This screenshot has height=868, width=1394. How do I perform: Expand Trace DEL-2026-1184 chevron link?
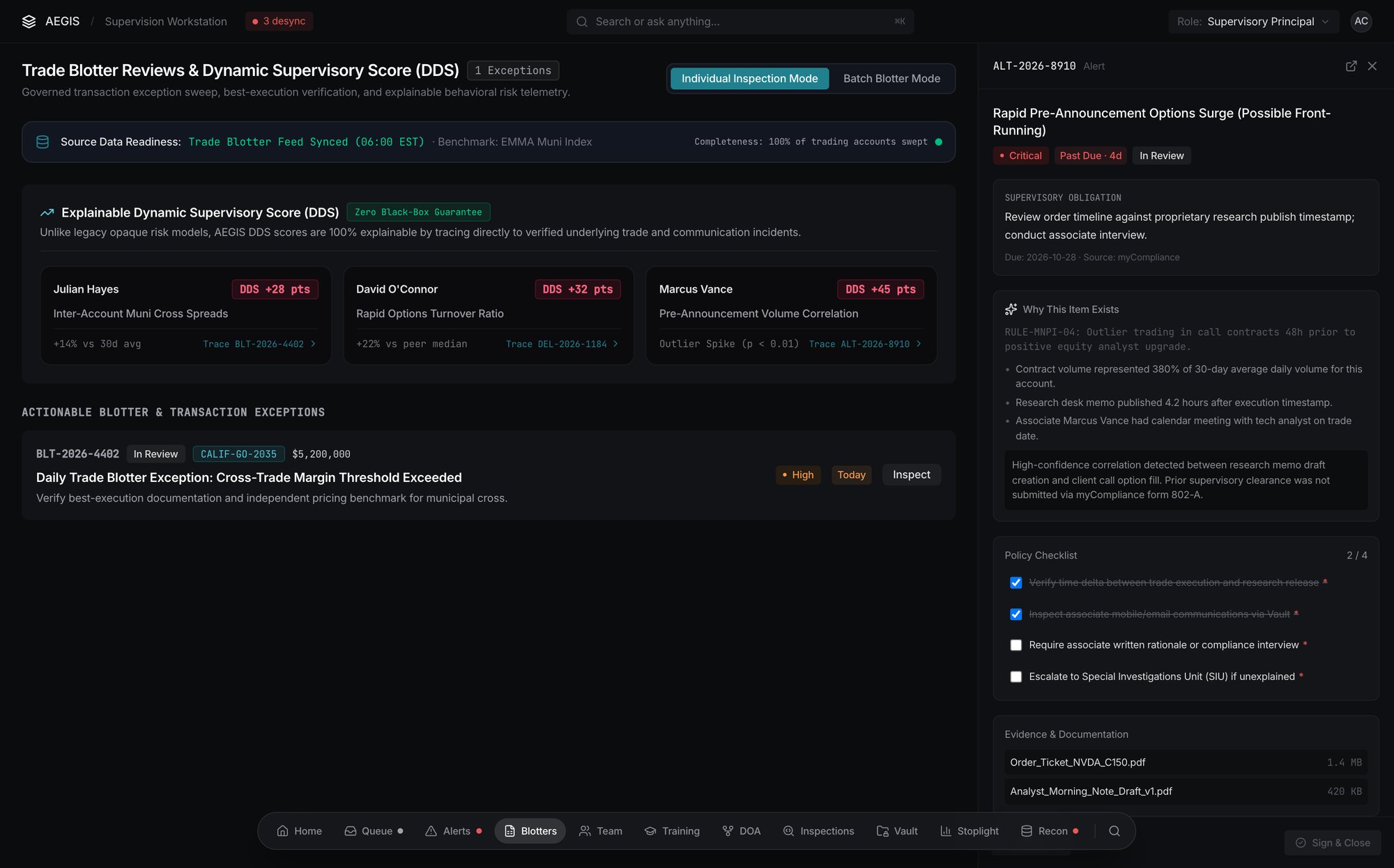tap(562, 344)
